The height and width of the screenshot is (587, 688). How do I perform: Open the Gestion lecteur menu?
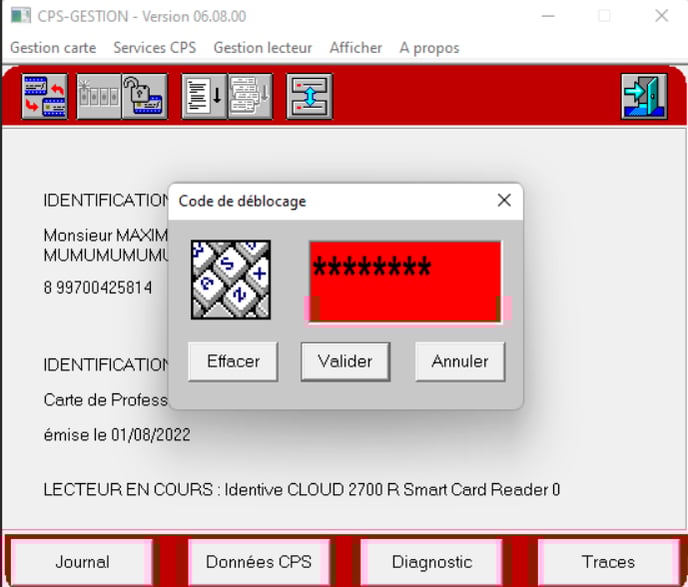point(262,47)
